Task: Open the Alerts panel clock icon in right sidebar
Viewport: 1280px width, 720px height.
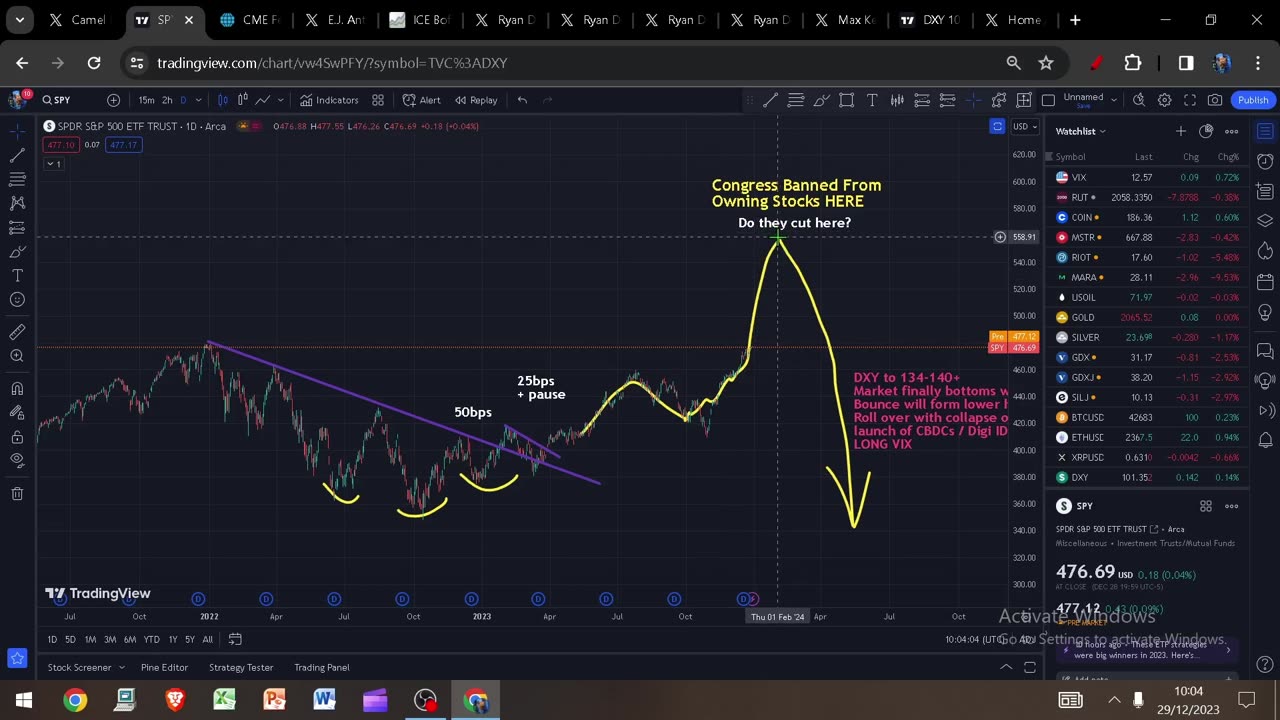Action: point(1265,161)
